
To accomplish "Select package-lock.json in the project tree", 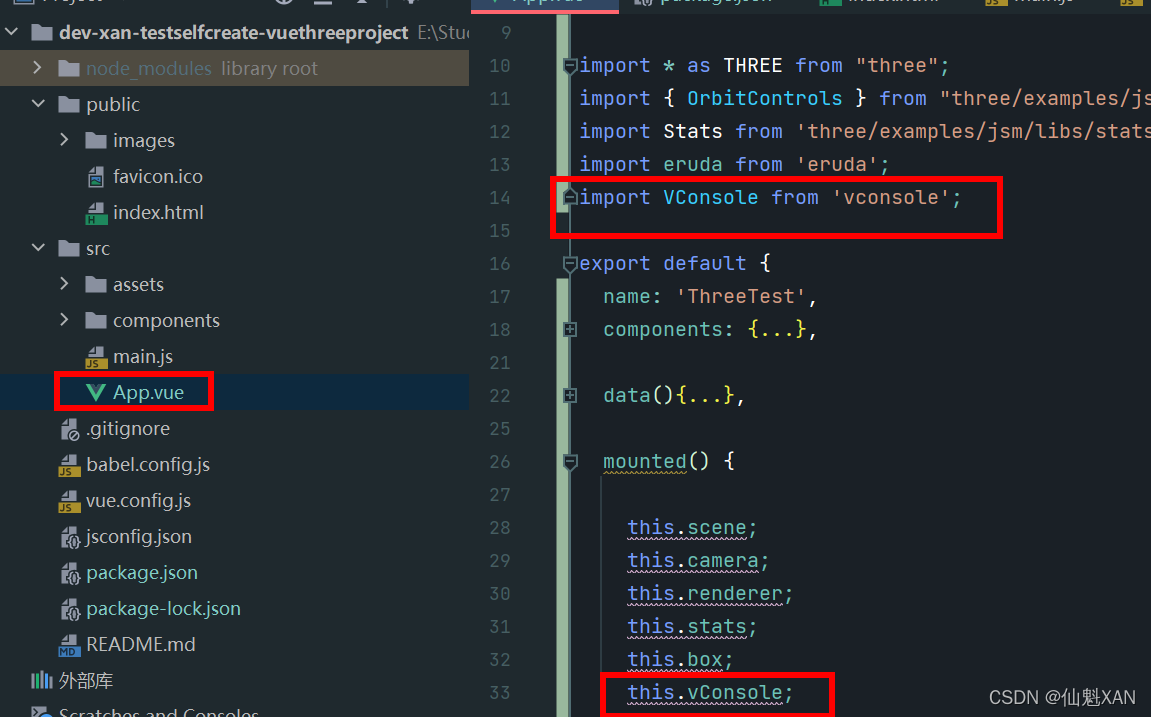I will coord(164,608).
